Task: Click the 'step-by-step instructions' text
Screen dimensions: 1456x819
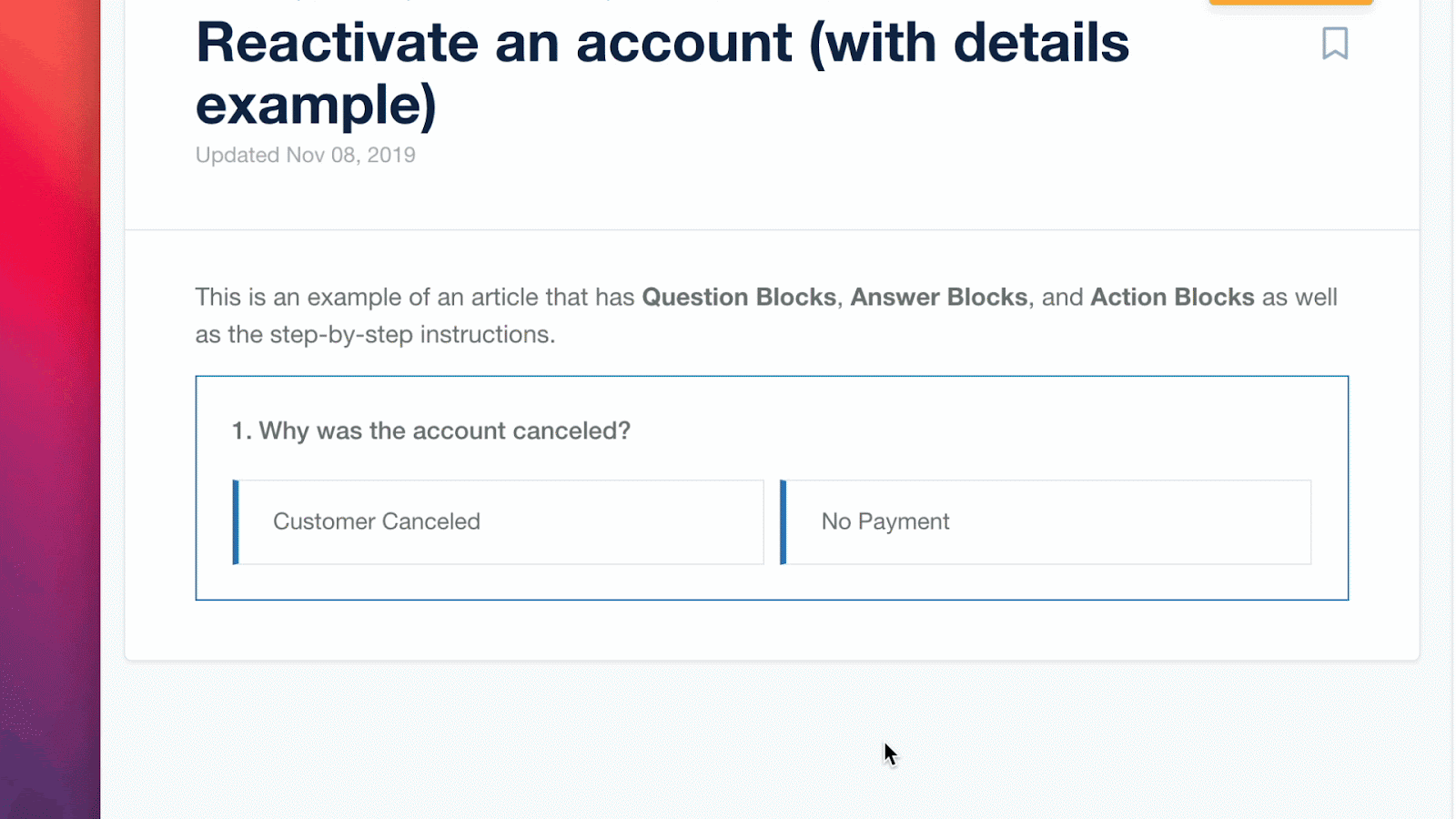Action: coord(411,335)
